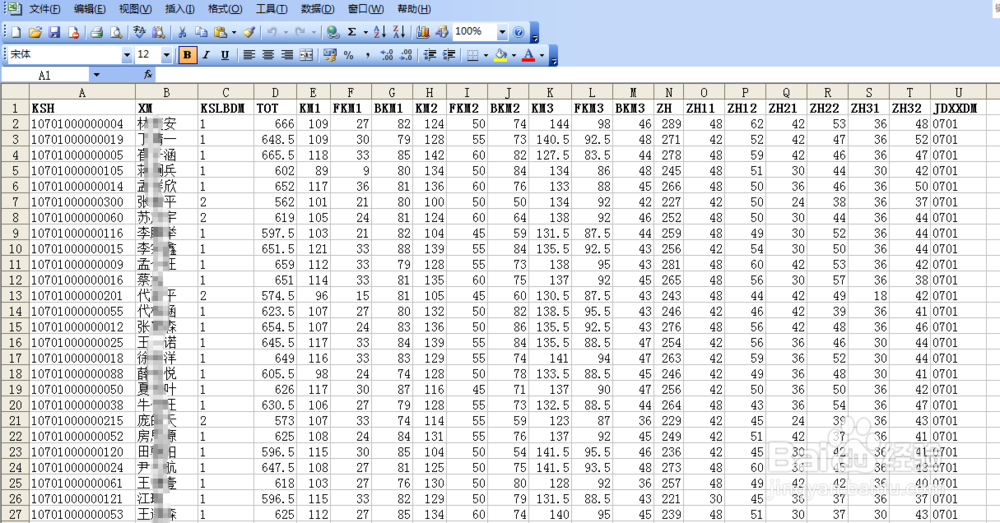The height and width of the screenshot is (523, 1000).
Task: Open Print Preview
Action: pos(116,32)
